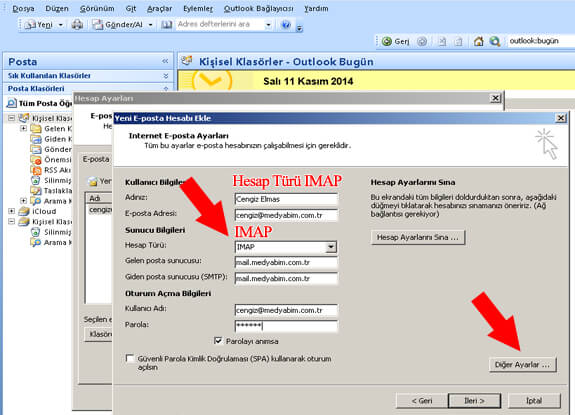Viewport: 575px width, 415px height.
Task: Select the Giden Kutusu outbox folder icon
Action: 36,139
